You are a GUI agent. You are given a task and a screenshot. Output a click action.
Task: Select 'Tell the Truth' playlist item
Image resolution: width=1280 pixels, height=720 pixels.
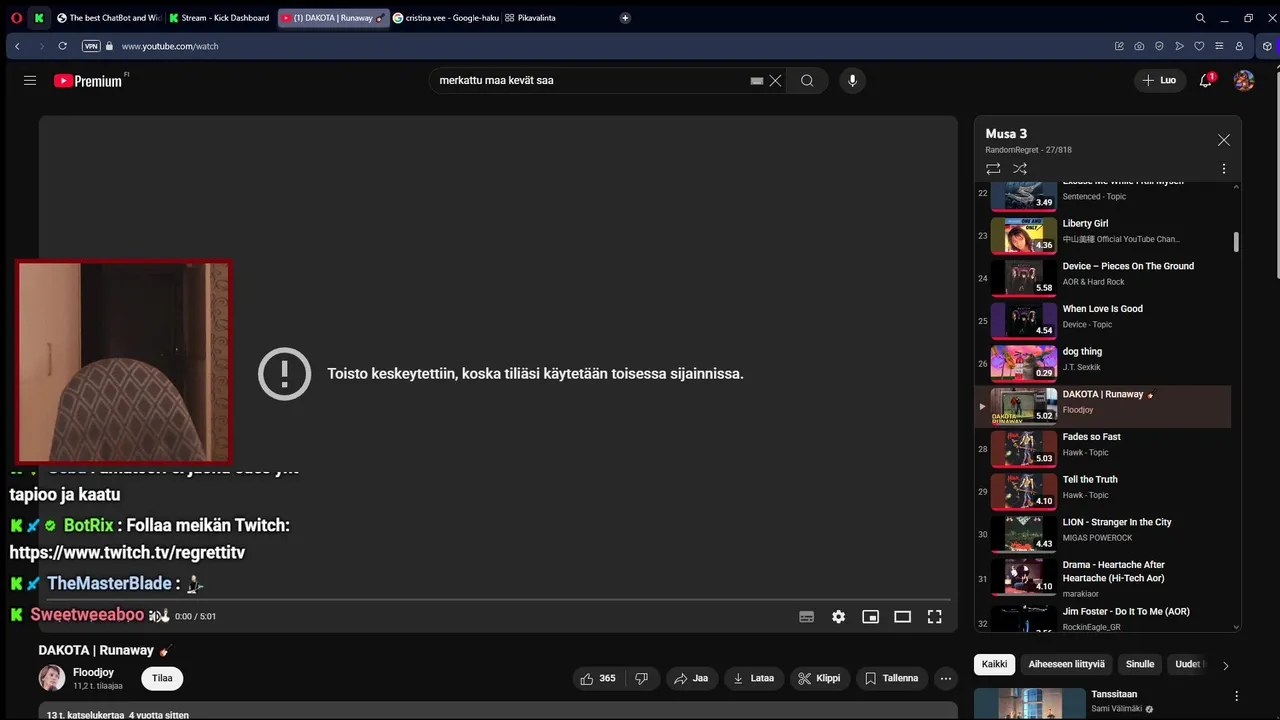click(x=1103, y=492)
